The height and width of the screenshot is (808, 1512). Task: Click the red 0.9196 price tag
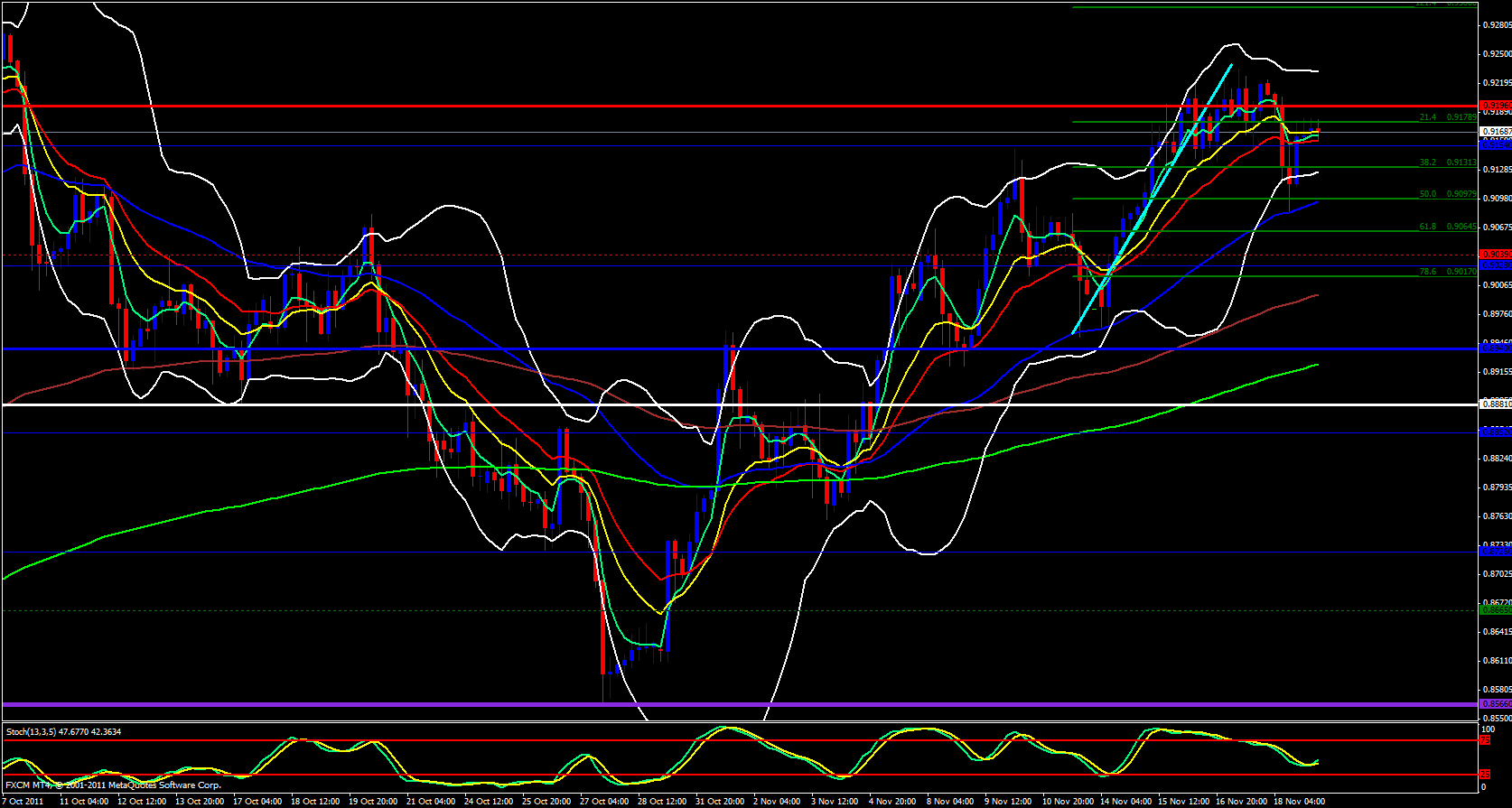1495,106
